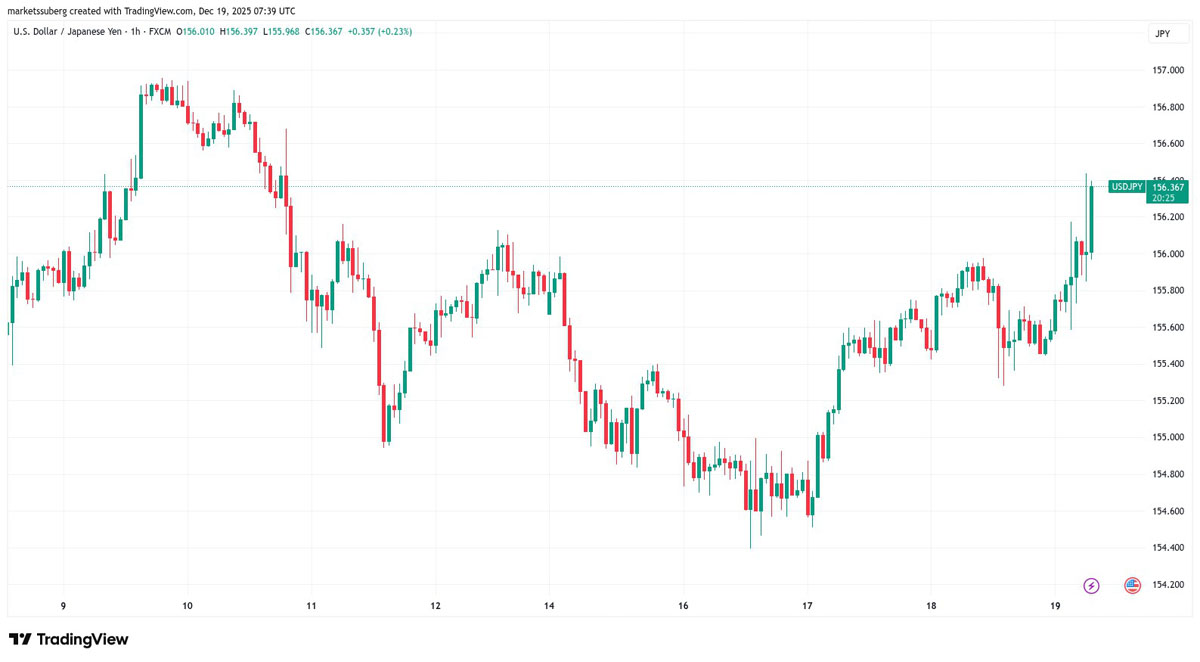The image size is (1200, 662).
Task: Click the close price value C156.367
Action: 322,32
